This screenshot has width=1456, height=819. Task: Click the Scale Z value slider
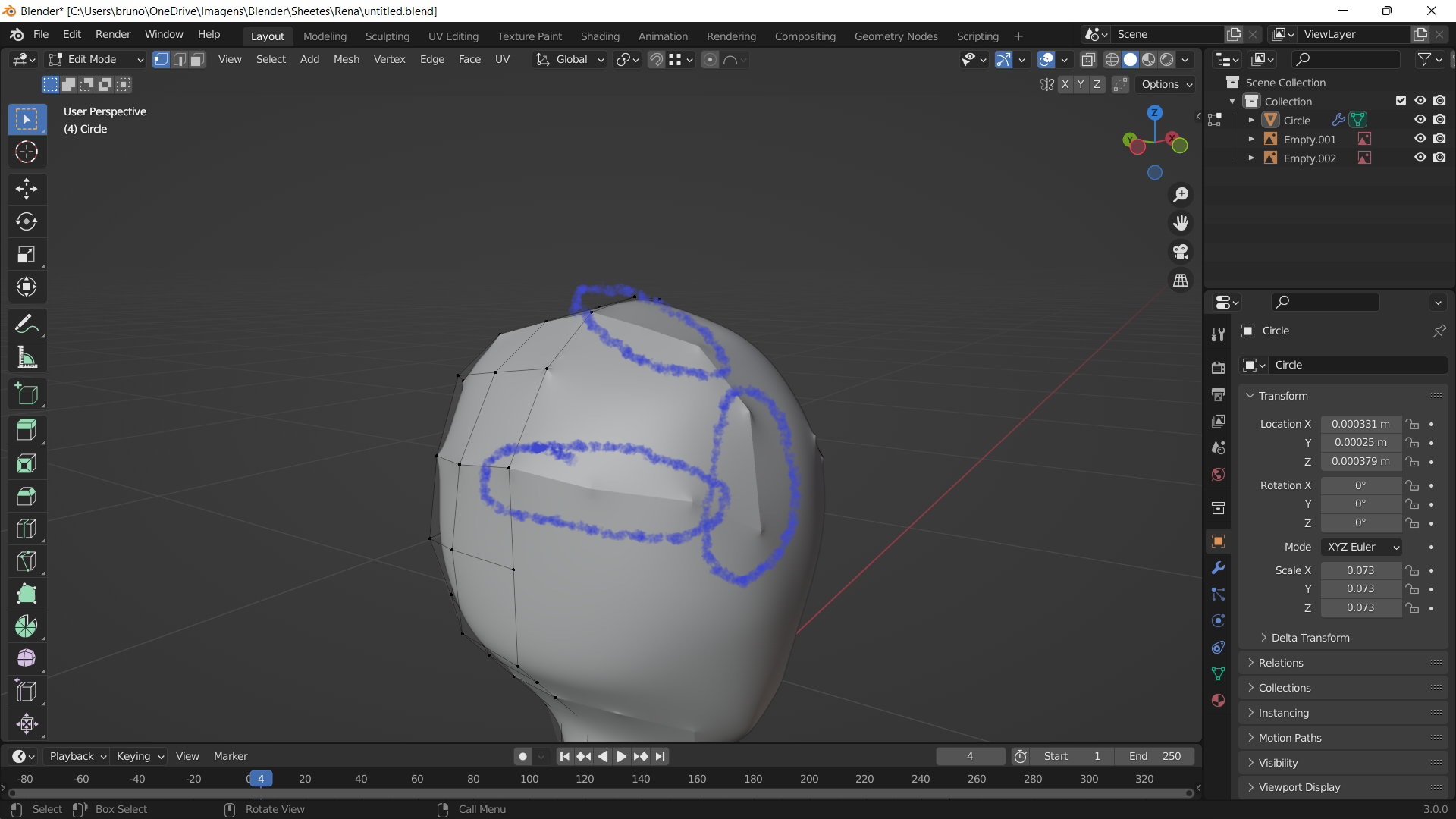pyautogui.click(x=1361, y=607)
